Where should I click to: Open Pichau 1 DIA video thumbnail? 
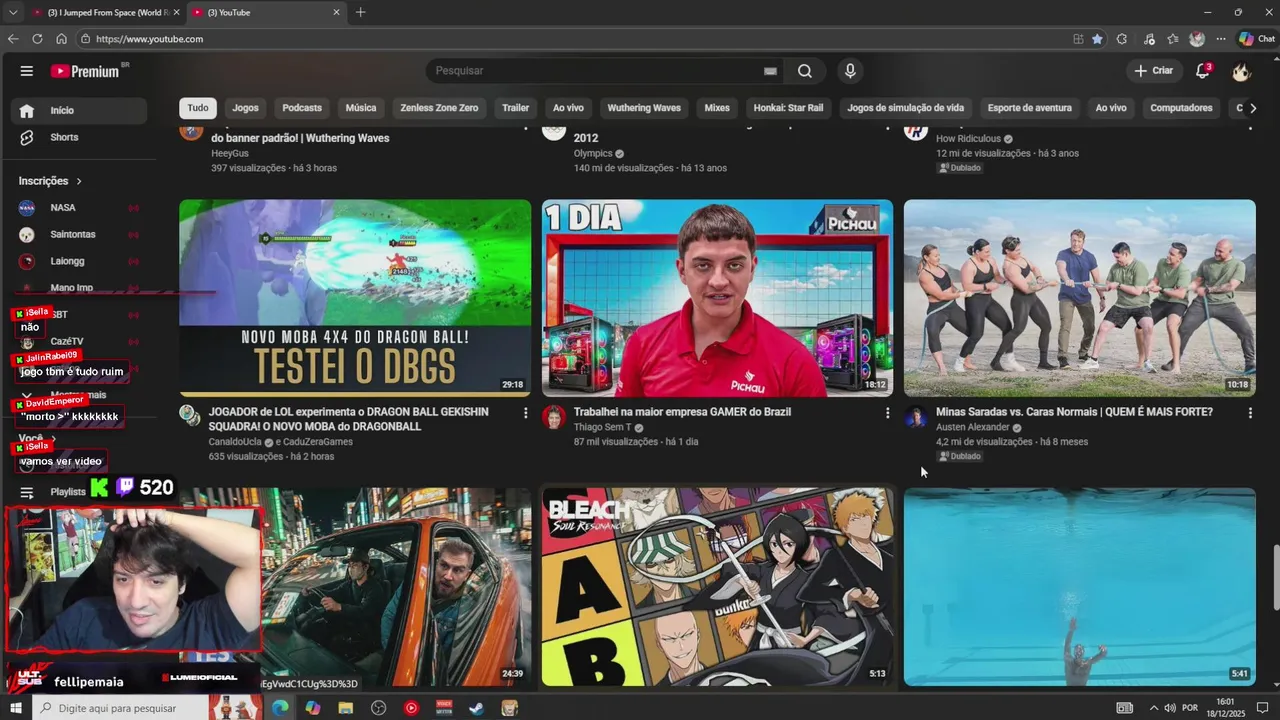click(717, 298)
